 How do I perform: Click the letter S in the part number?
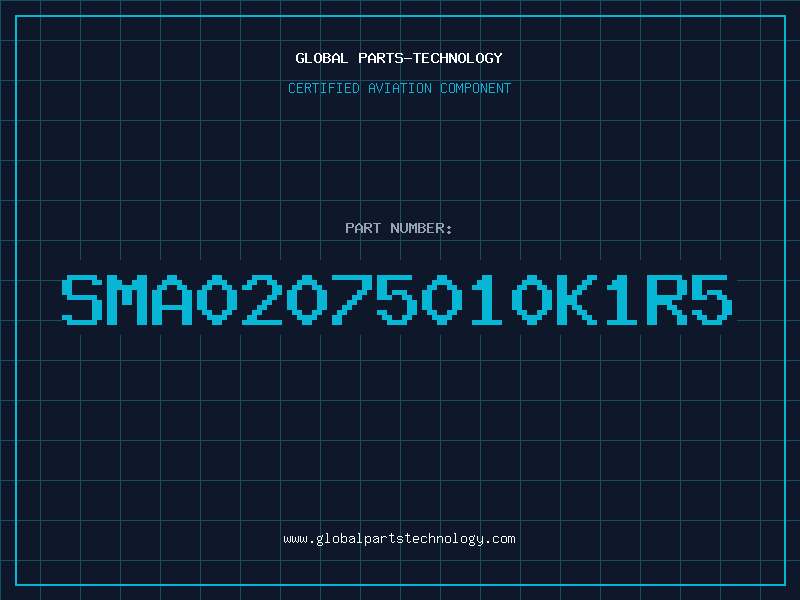pyautogui.click(x=82, y=299)
